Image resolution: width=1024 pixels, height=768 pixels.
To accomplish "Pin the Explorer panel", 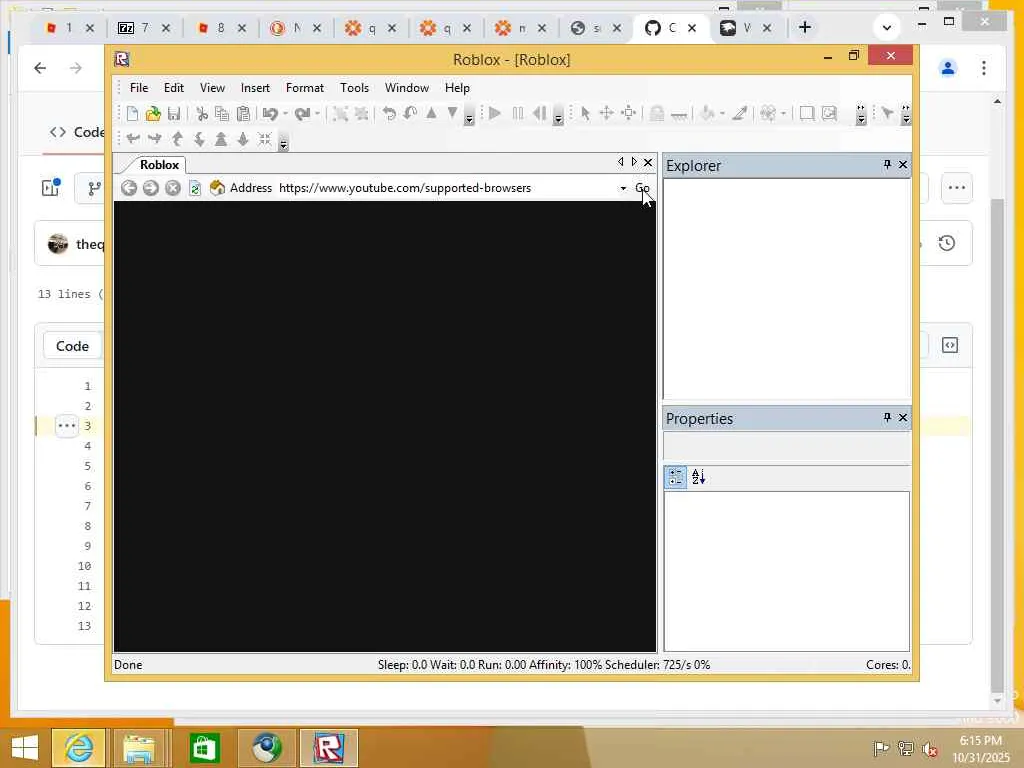I will (887, 165).
